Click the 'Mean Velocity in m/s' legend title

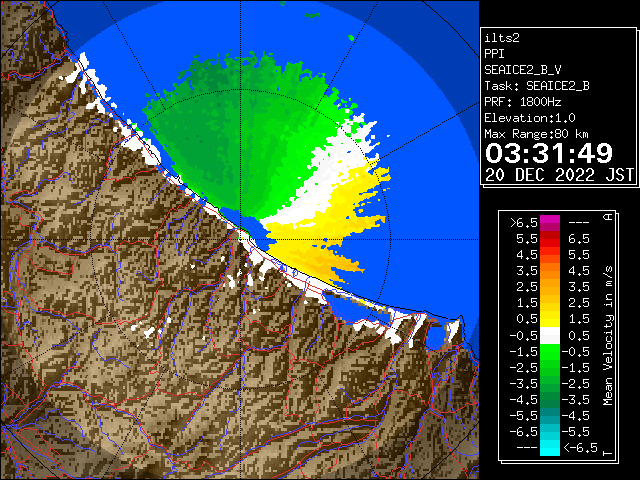608,336
